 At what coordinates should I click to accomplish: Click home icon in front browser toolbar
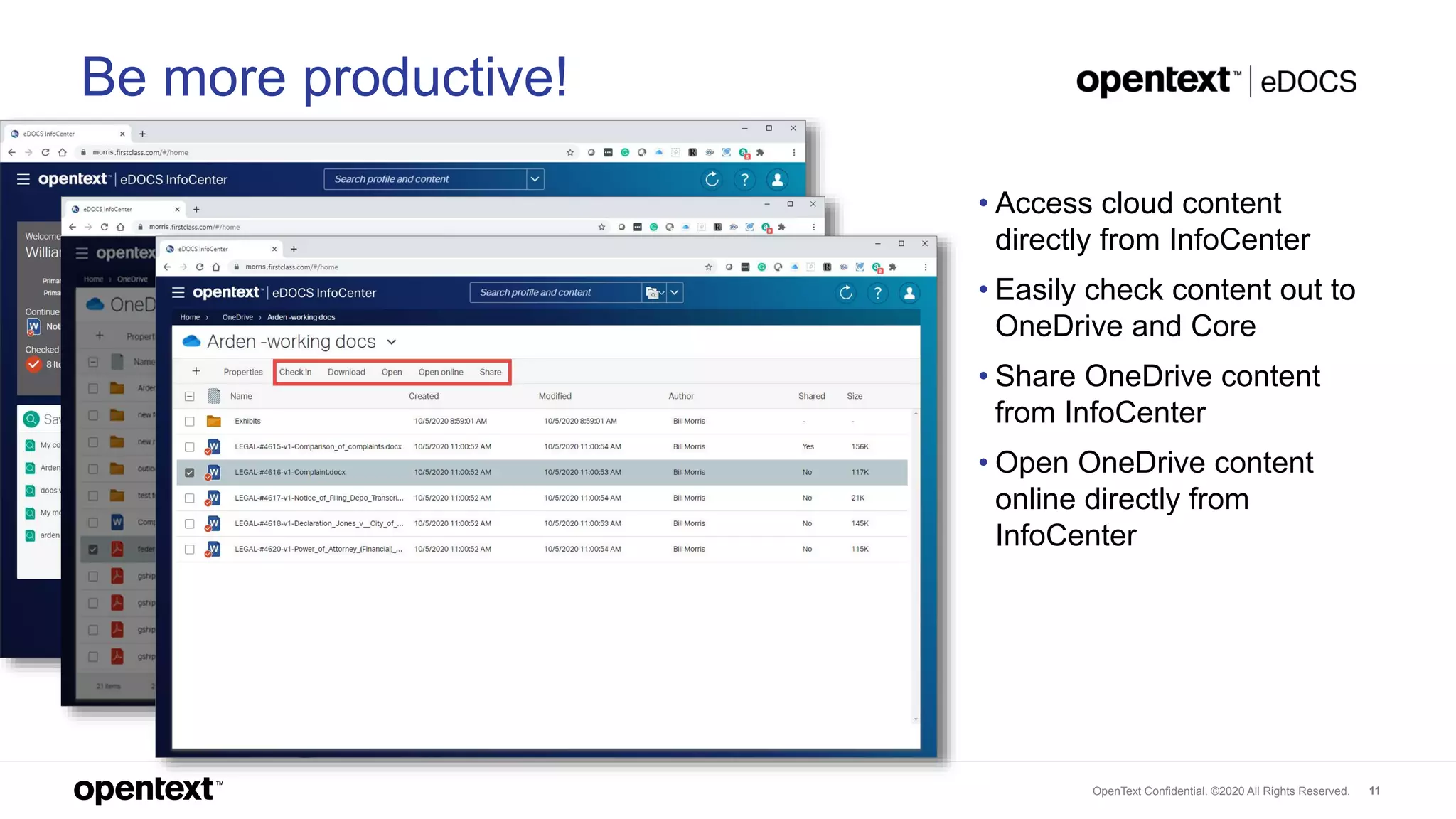(x=216, y=267)
